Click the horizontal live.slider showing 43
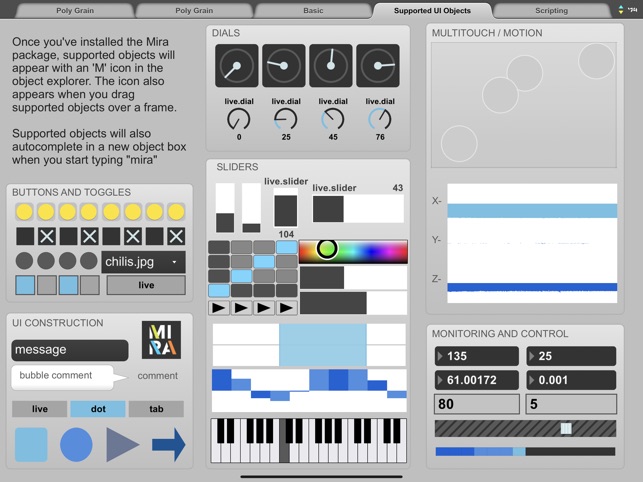Viewport: 643px width, 482px height. click(358, 209)
